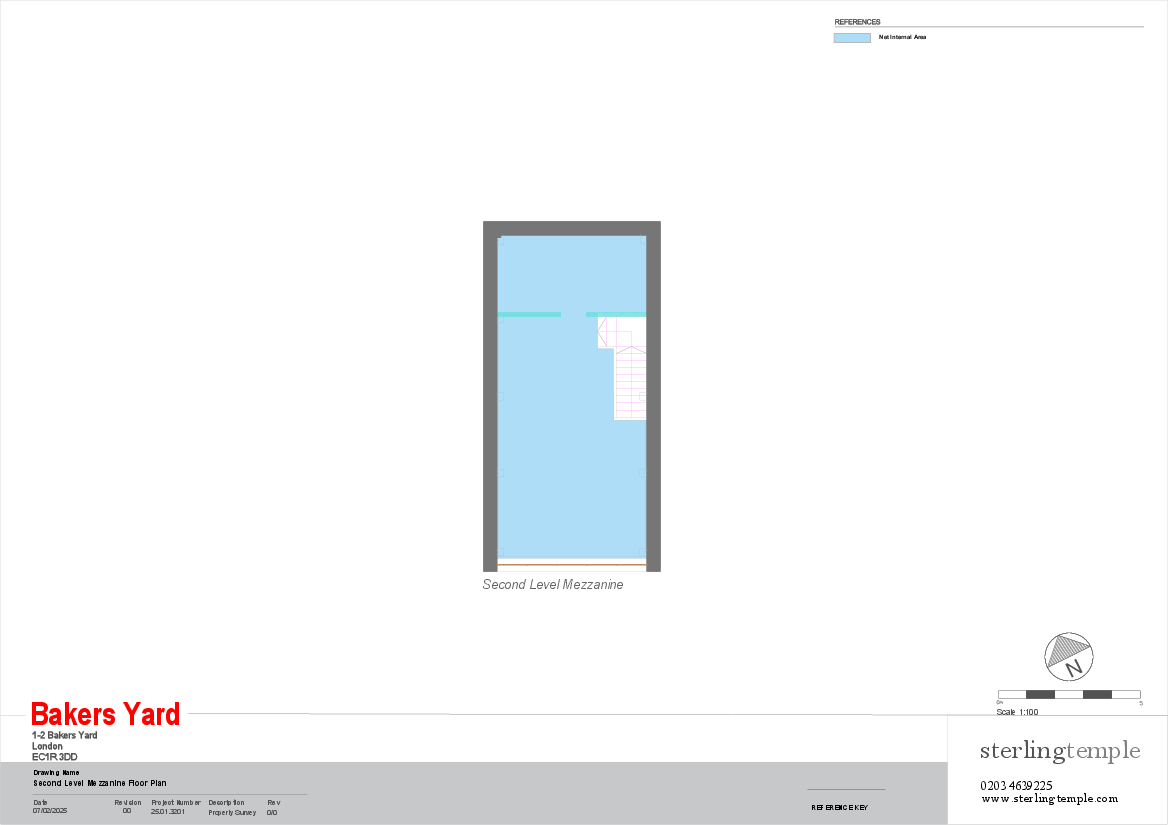1168x825 pixels.
Task: Click the date value 07/02/2025
Action: coord(48,812)
